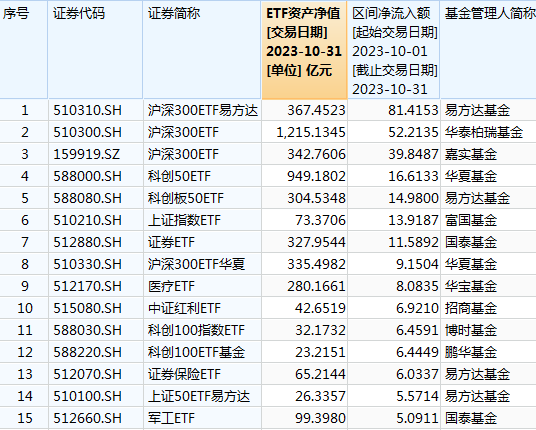Click the name 军工ETF
This screenshot has width=536, height=430.
point(171,418)
